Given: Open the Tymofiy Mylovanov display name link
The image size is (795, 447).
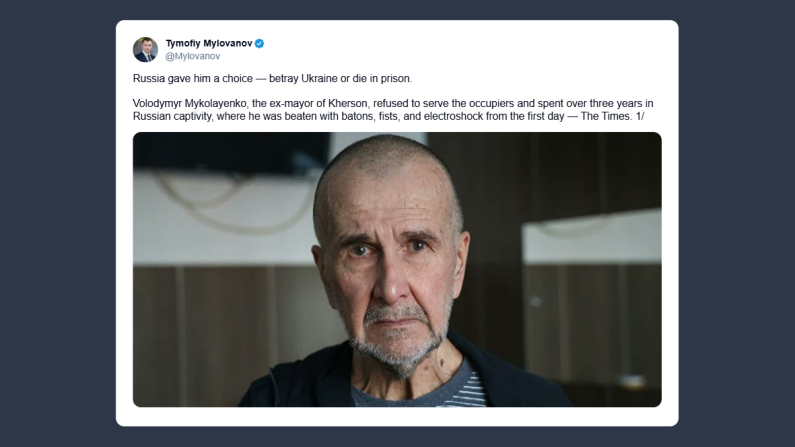Looking at the screenshot, I should 208,44.
